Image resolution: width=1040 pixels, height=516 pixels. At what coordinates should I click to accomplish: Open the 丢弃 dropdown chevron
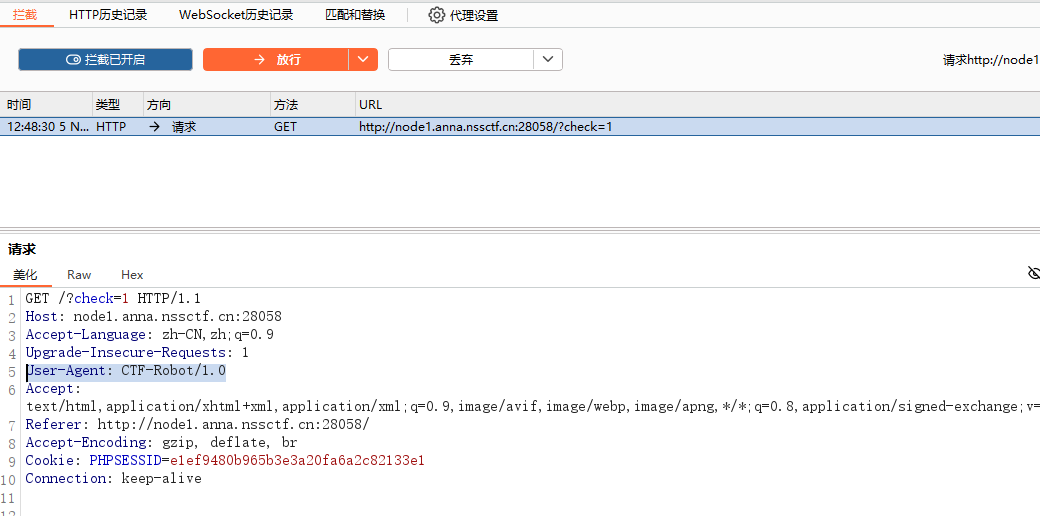547,60
